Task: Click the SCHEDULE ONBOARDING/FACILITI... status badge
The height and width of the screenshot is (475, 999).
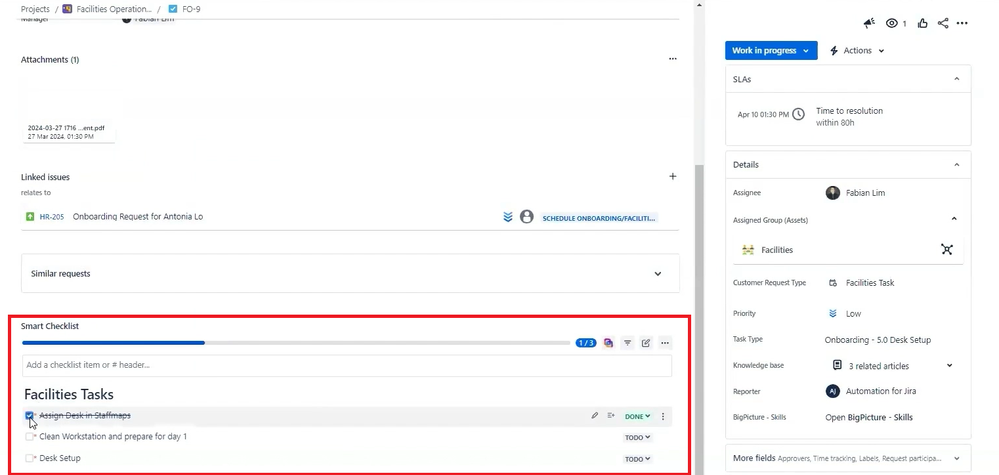Action: coord(599,218)
